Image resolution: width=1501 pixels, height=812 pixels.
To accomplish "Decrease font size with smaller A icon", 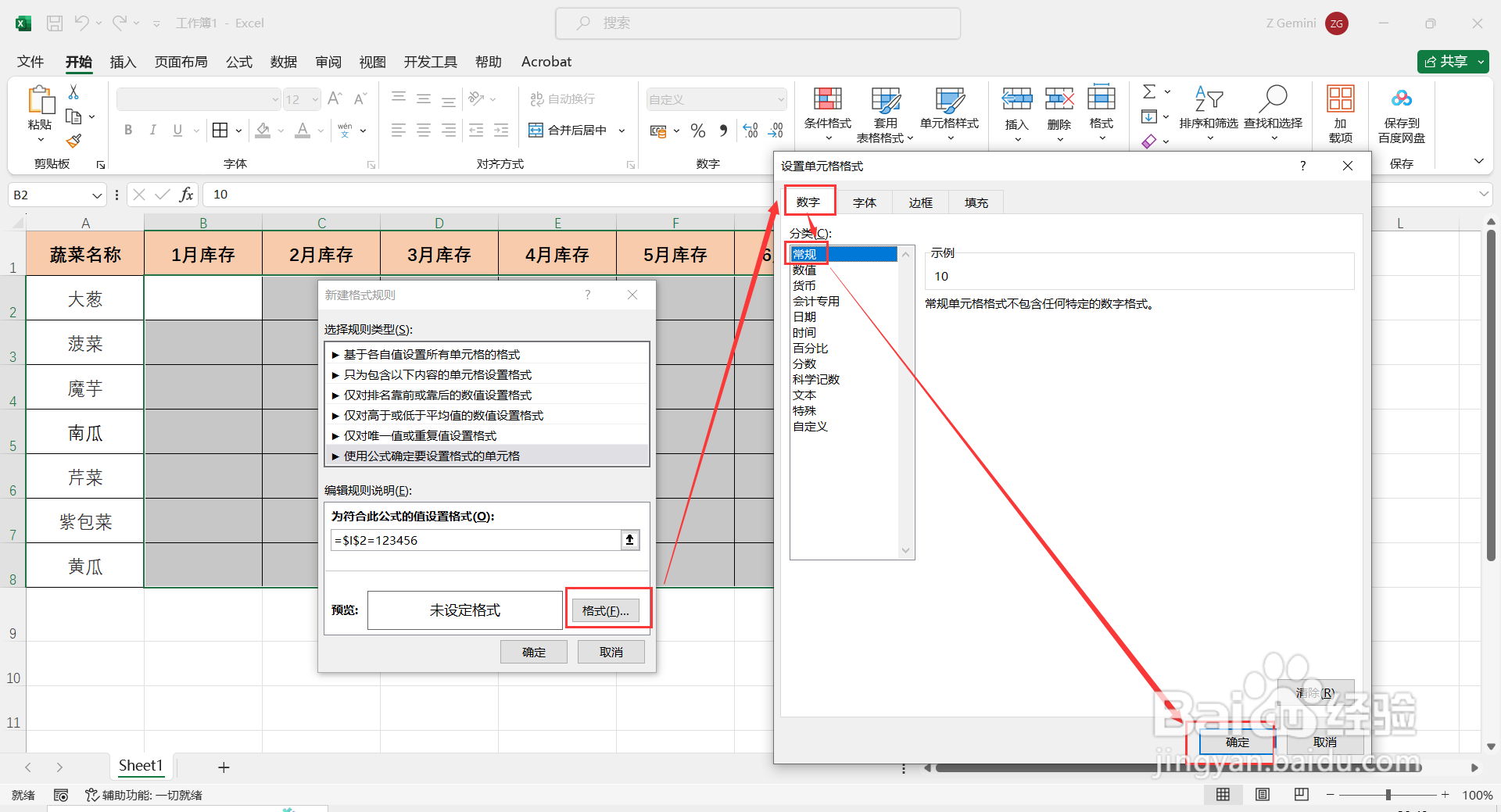I will 360,98.
